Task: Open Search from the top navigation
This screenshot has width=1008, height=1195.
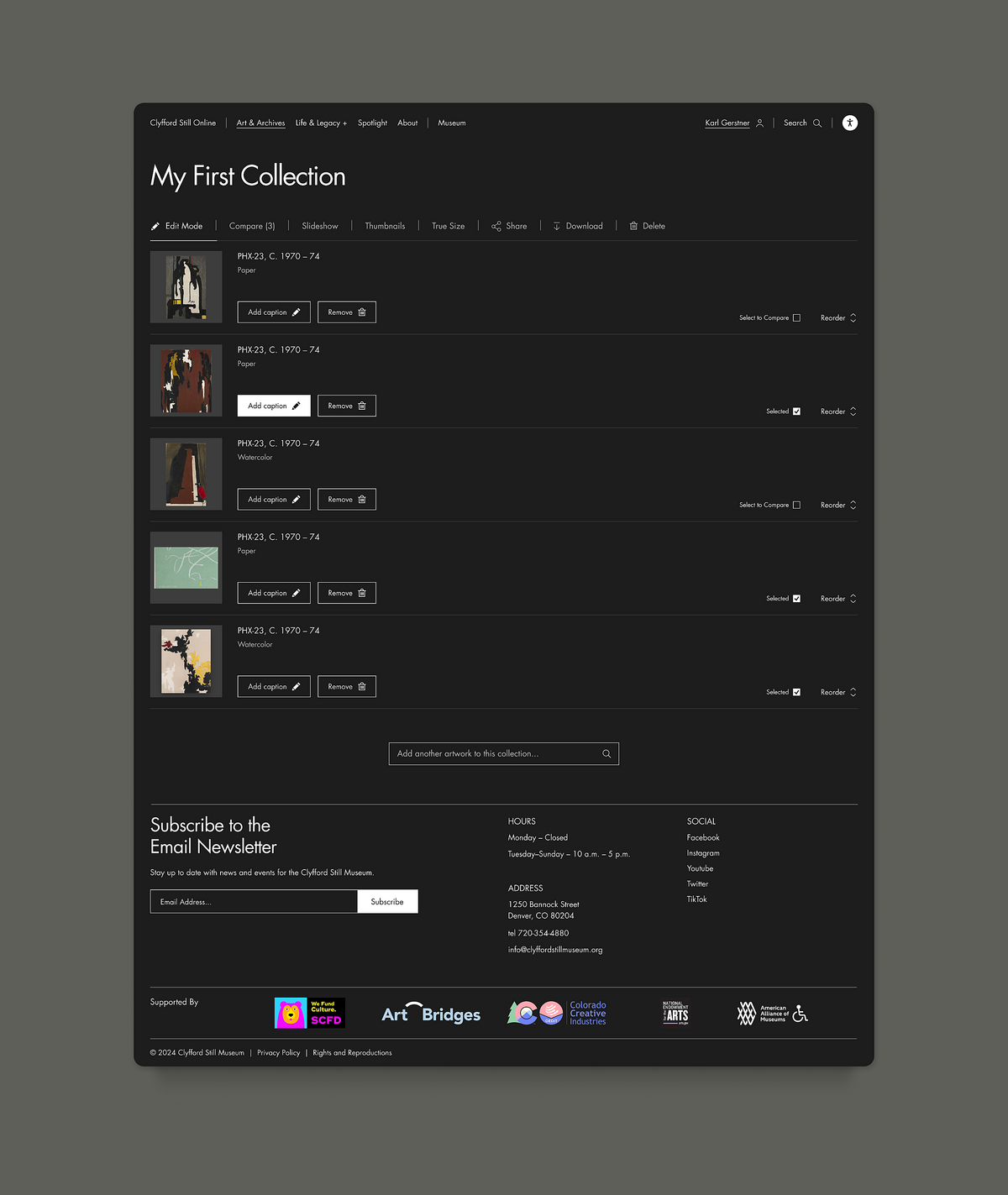Action: (801, 123)
